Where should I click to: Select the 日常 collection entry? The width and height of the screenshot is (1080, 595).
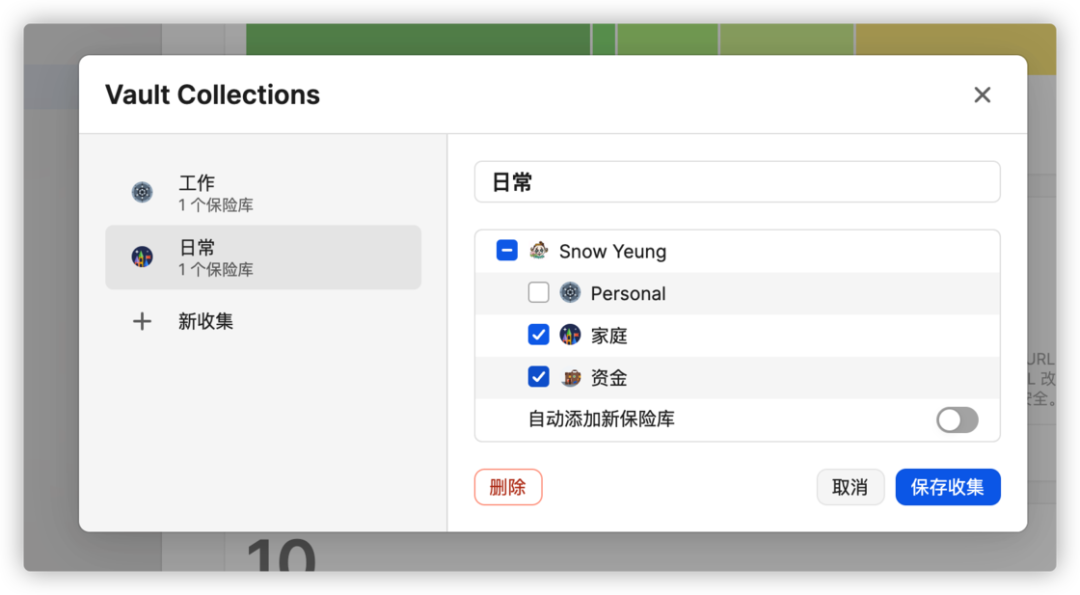click(262, 257)
